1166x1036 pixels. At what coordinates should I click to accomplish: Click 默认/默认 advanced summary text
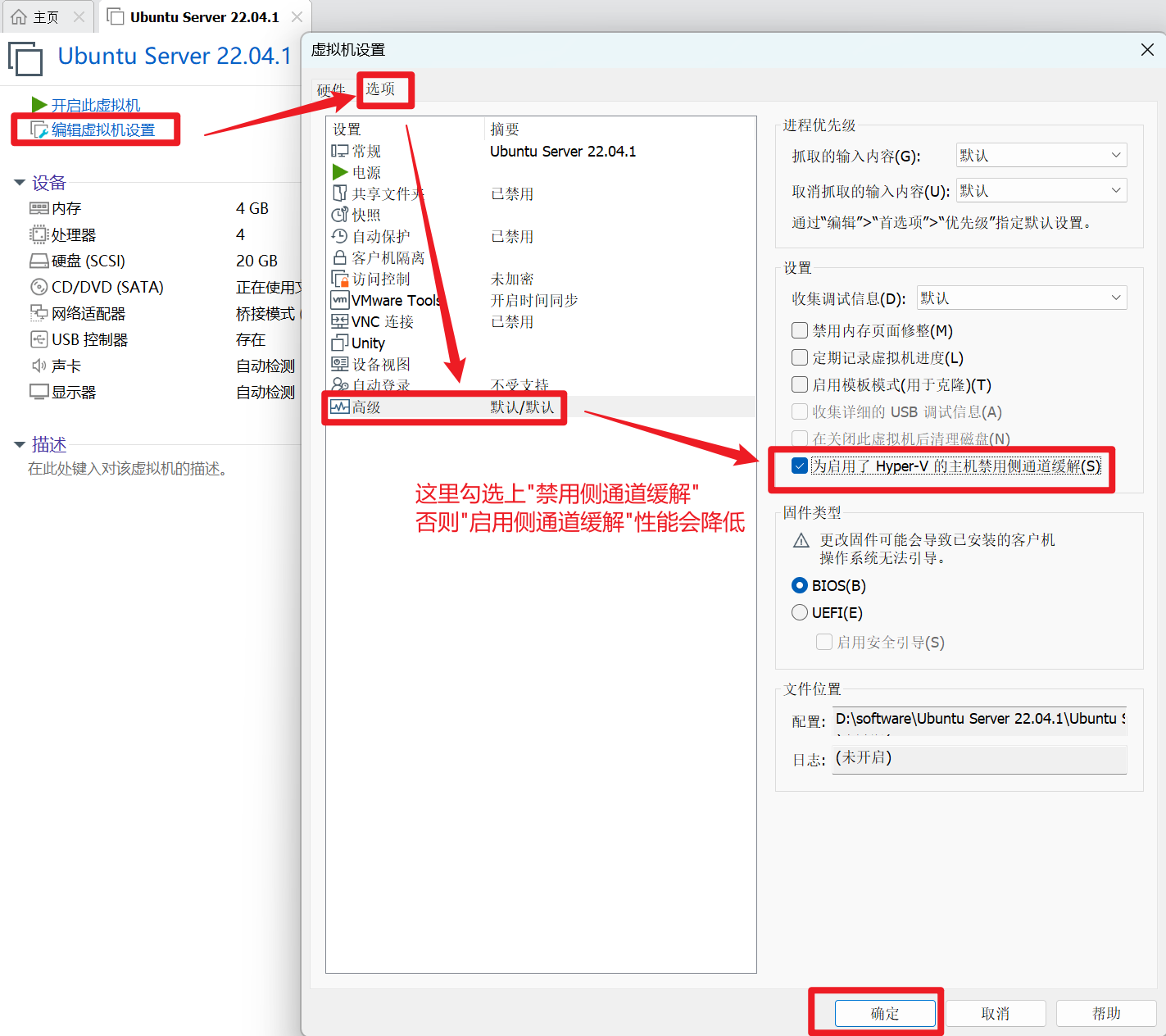pos(522,407)
